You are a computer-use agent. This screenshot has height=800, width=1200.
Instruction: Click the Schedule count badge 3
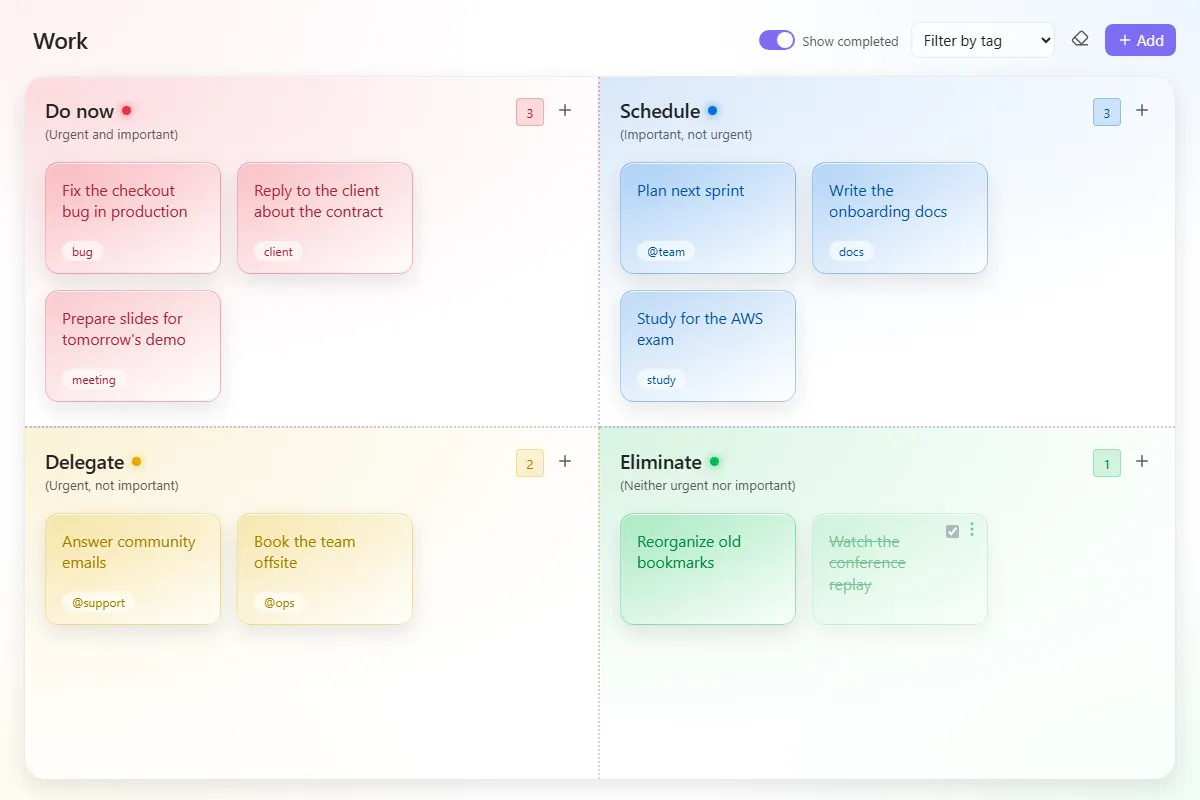point(1107,112)
